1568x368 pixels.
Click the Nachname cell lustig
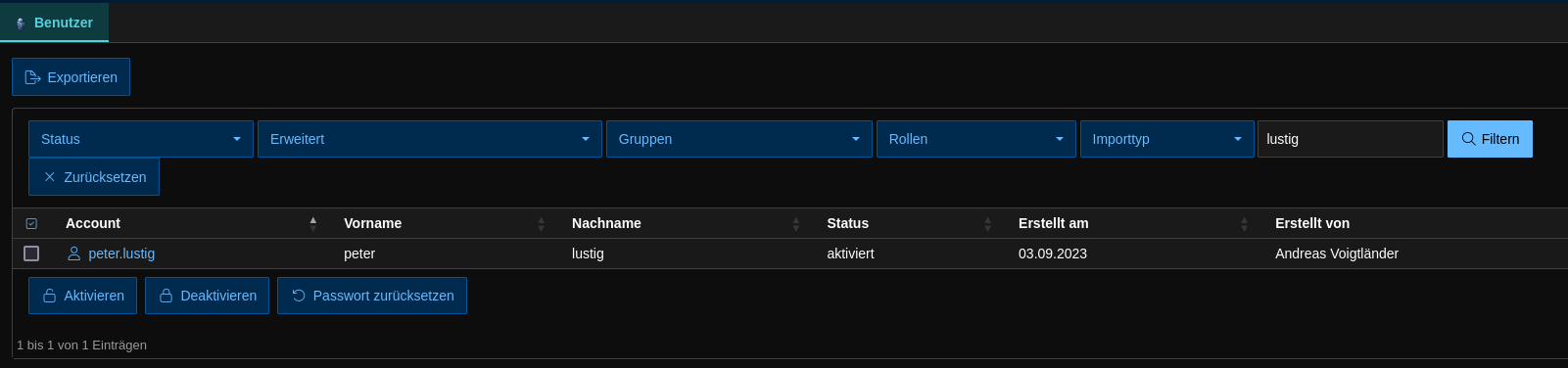tap(588, 253)
